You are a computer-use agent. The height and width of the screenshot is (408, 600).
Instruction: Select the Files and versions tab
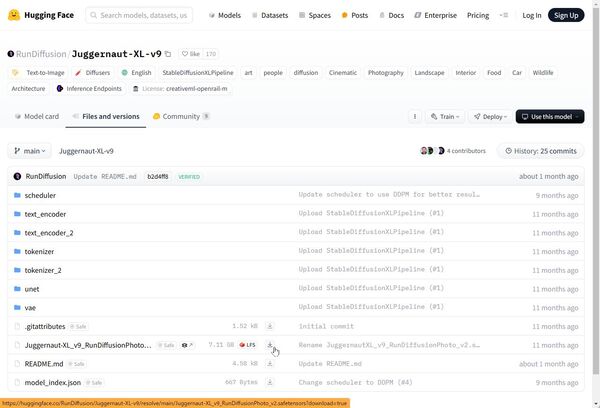tap(106, 116)
